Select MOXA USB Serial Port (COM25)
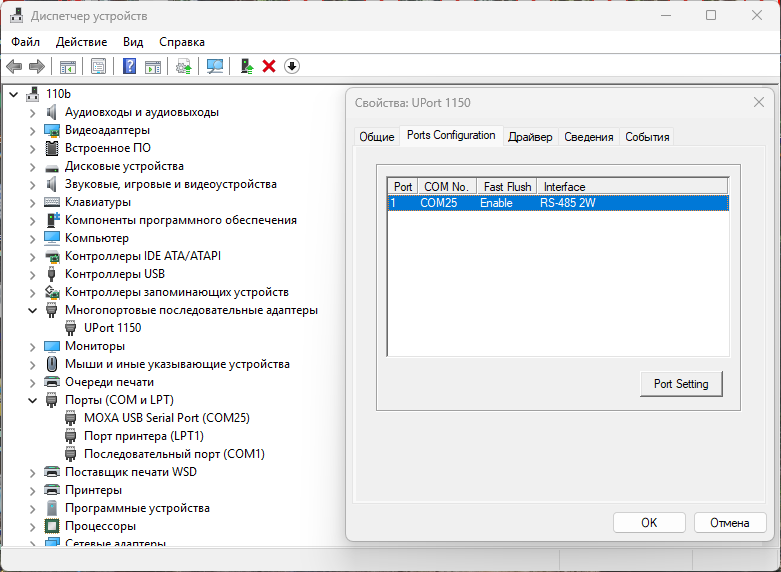This screenshot has width=781, height=572. [x=167, y=418]
